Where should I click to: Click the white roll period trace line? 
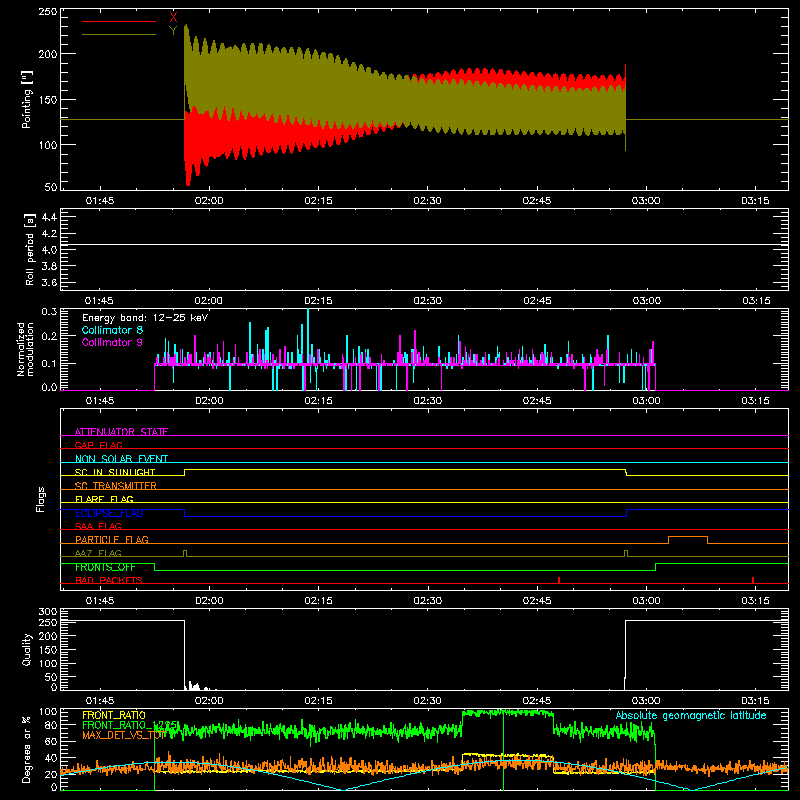click(x=424, y=244)
